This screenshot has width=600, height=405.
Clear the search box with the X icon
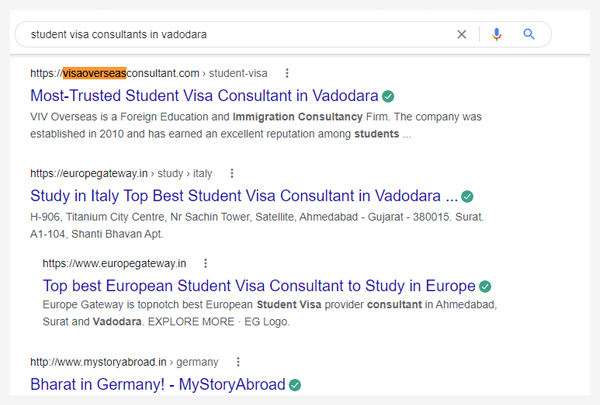tap(462, 34)
